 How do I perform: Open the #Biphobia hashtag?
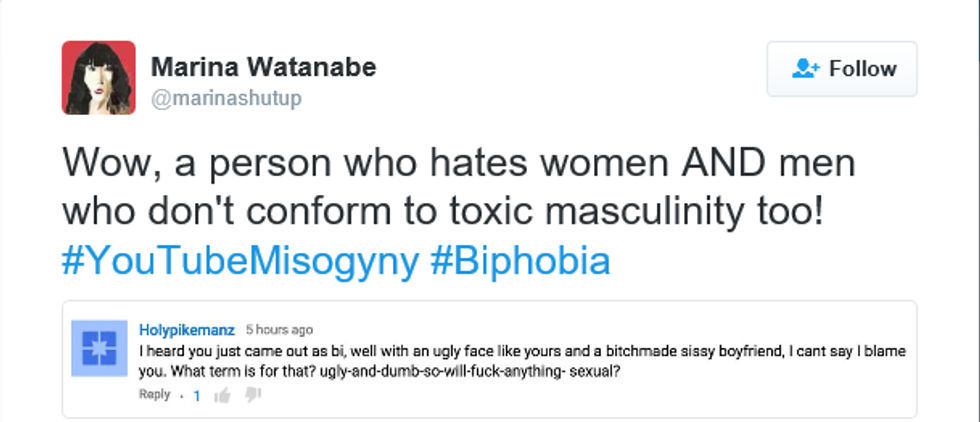point(519,261)
